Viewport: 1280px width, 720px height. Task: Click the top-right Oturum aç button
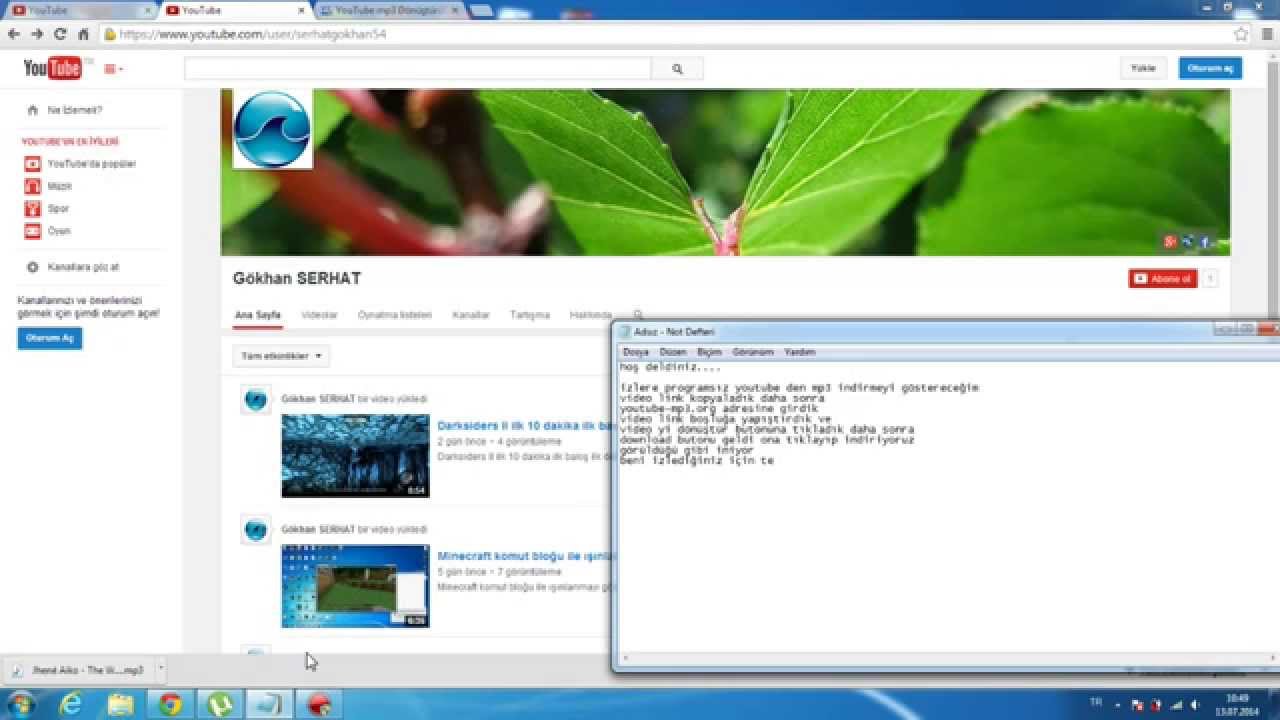(1210, 68)
